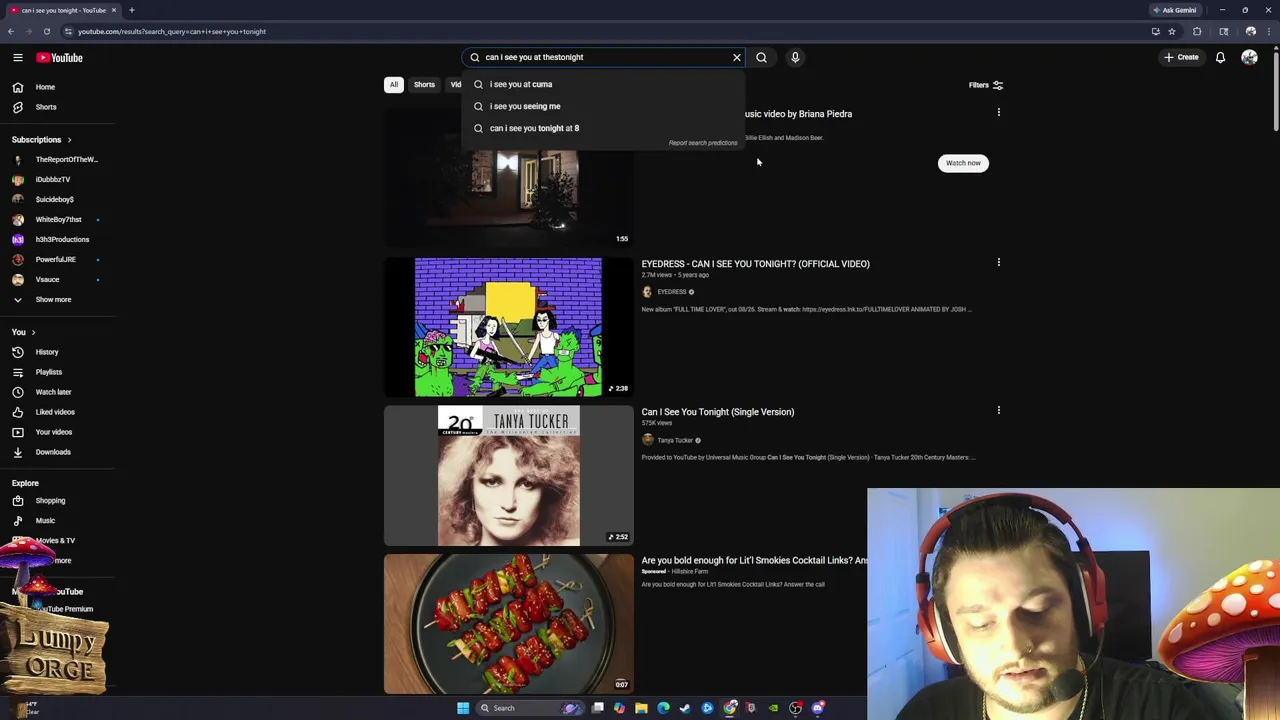1280x720 pixels.
Task: Expand the You section chevron
Action: coord(33,332)
